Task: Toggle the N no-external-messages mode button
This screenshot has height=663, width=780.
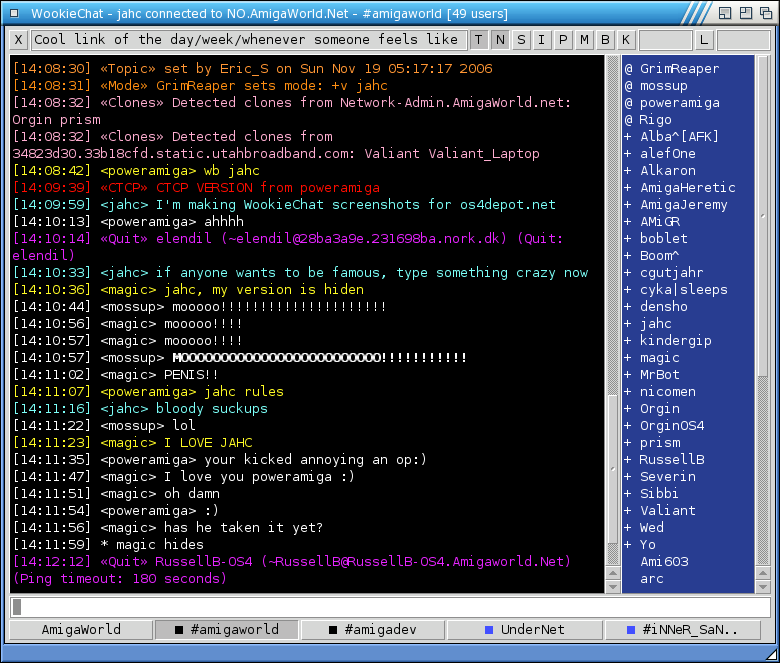Action: tap(499, 40)
